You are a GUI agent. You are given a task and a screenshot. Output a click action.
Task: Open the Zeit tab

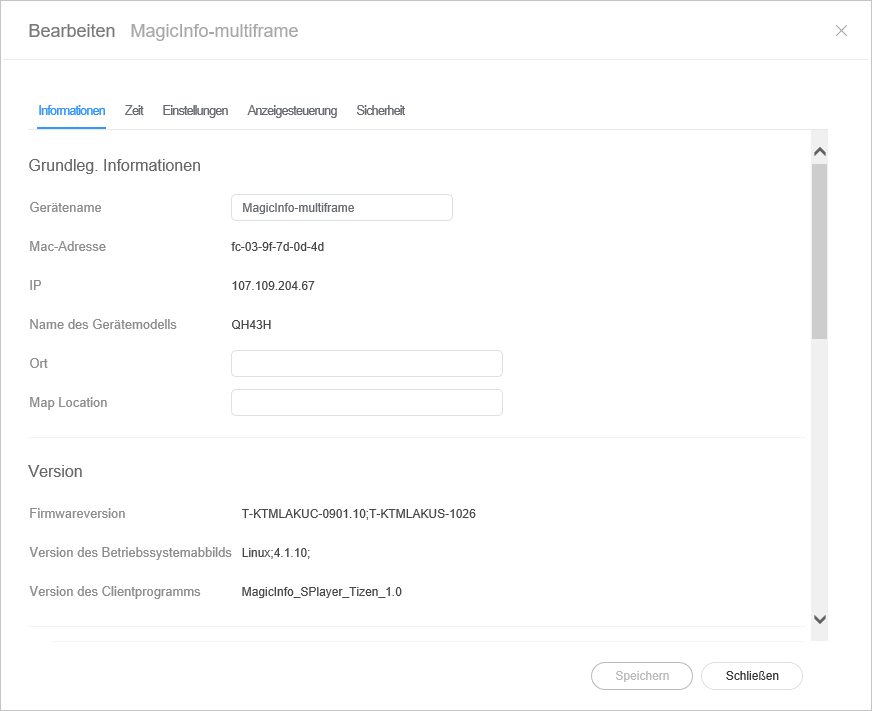pyautogui.click(x=134, y=111)
